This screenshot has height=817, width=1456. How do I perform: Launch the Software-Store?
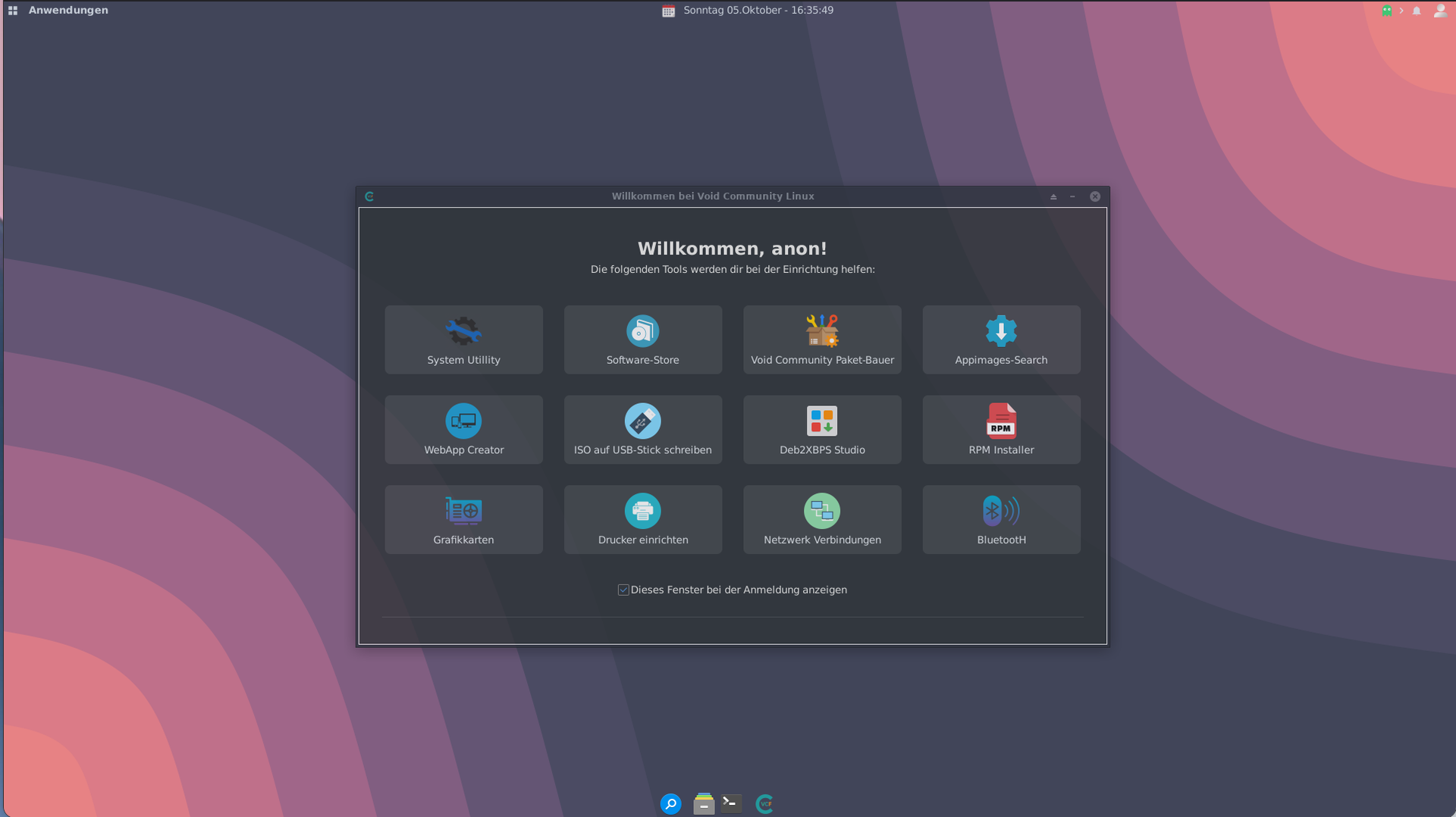642,340
